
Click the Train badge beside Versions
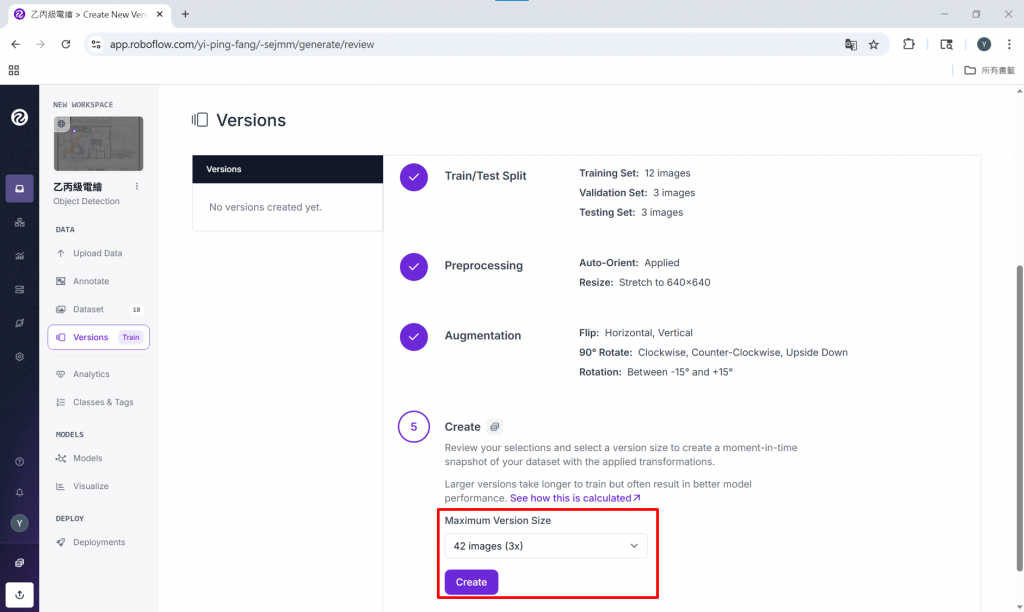tap(131, 337)
